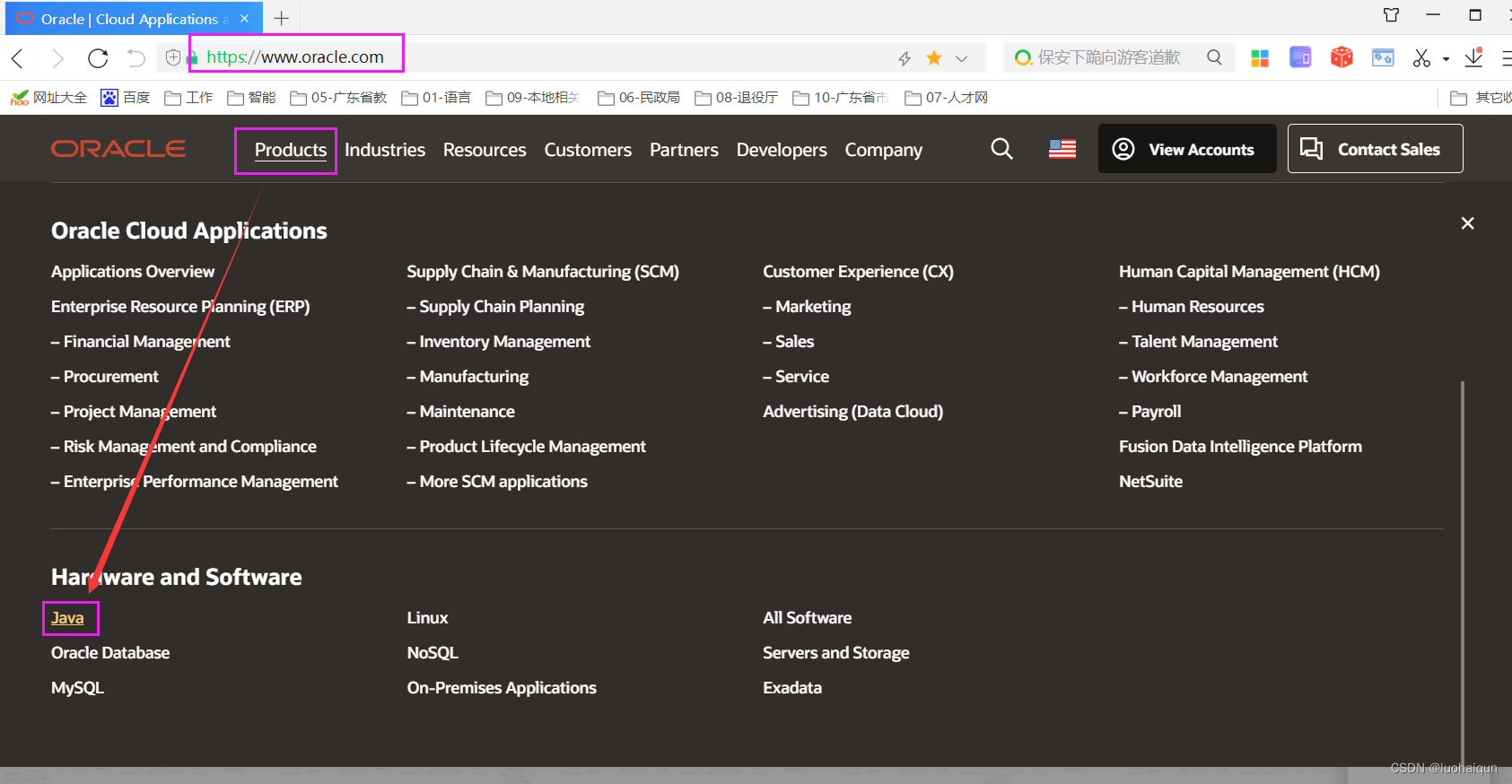
Task: Click the undo/restore closed page icon
Action: [135, 58]
